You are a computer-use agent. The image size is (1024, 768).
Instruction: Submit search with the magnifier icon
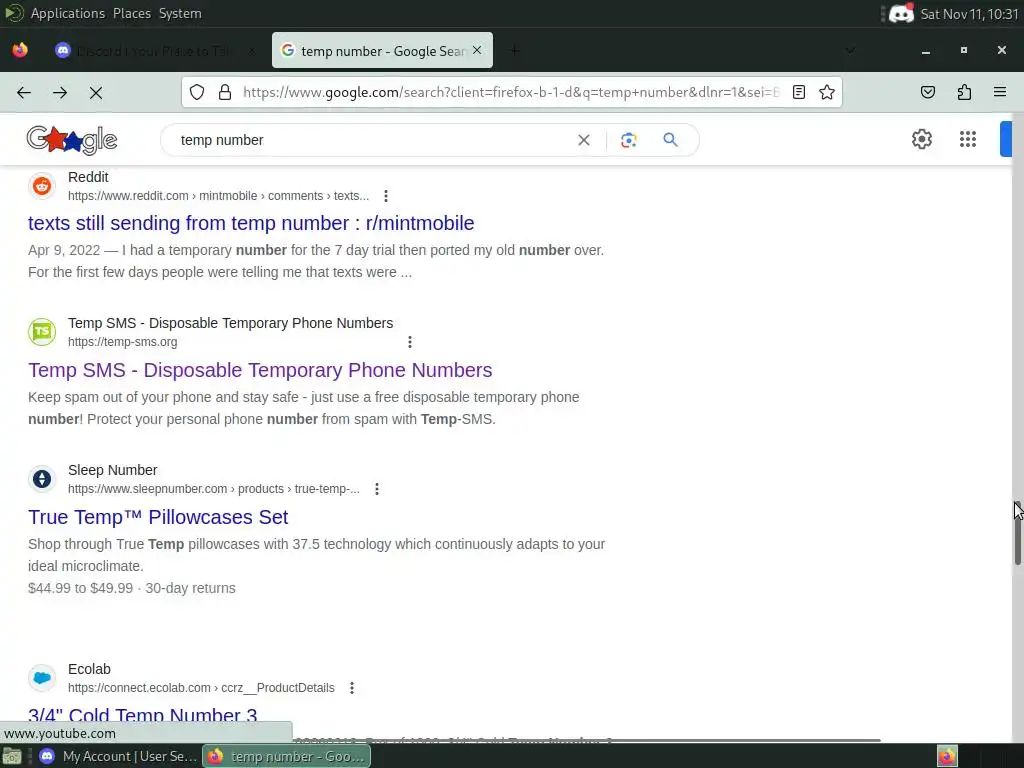670,140
